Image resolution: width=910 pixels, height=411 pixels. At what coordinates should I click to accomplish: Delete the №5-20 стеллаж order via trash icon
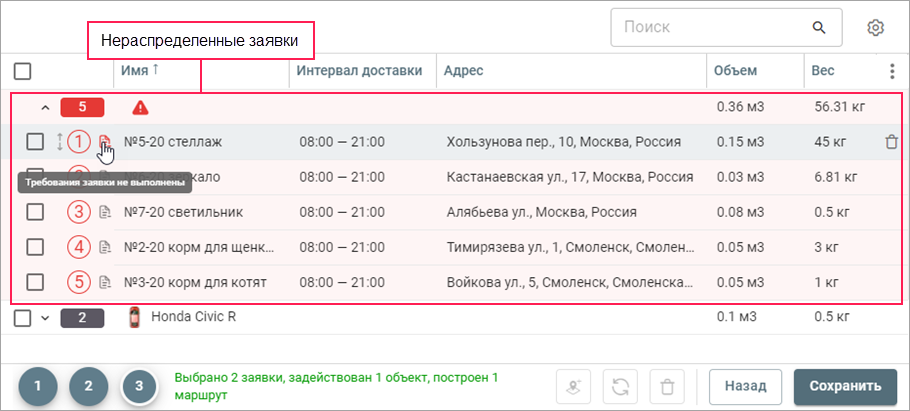point(891,142)
